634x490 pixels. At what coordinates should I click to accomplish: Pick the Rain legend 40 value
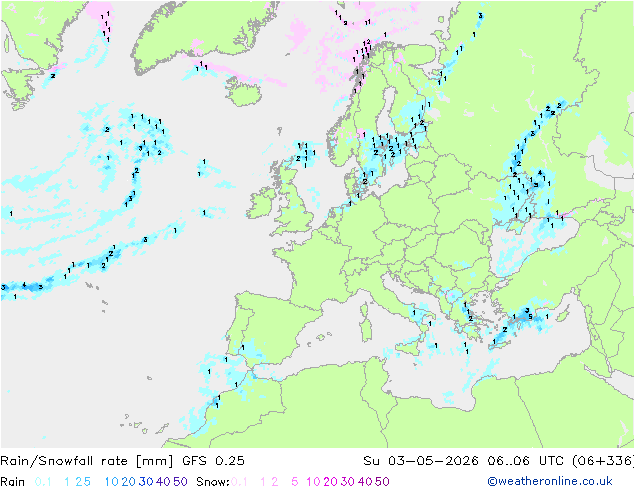click(163, 482)
